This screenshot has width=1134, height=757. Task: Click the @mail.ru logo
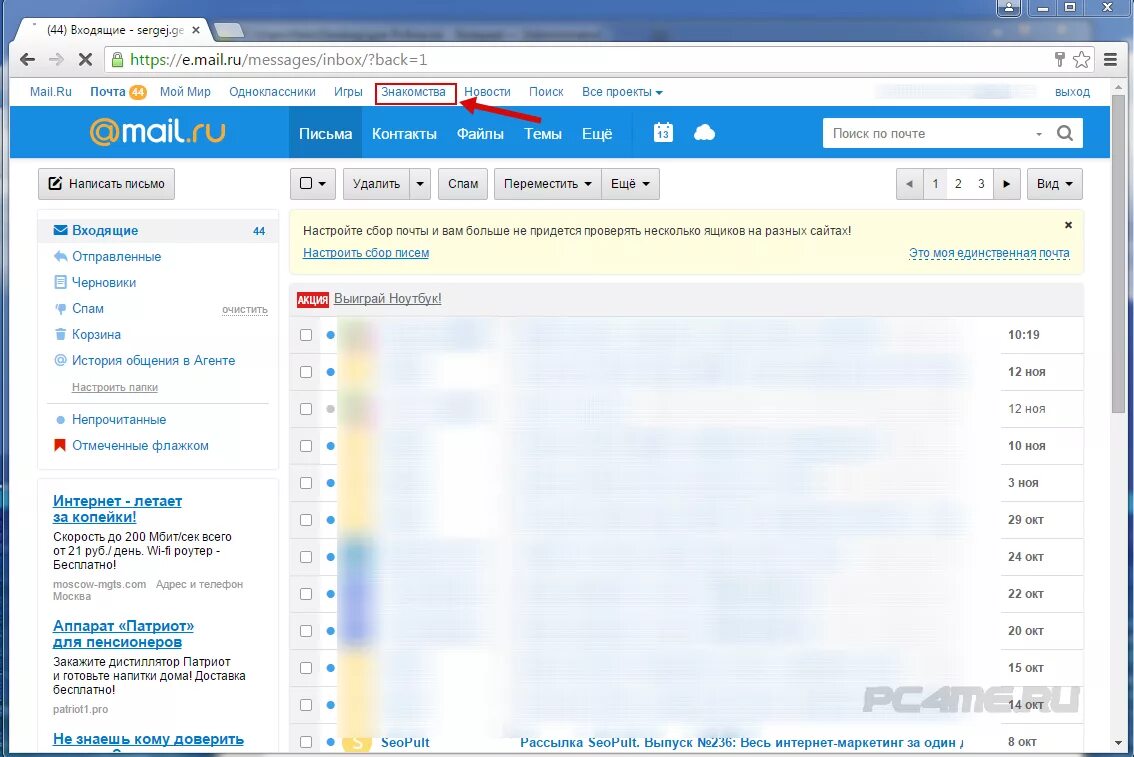[x=158, y=132]
